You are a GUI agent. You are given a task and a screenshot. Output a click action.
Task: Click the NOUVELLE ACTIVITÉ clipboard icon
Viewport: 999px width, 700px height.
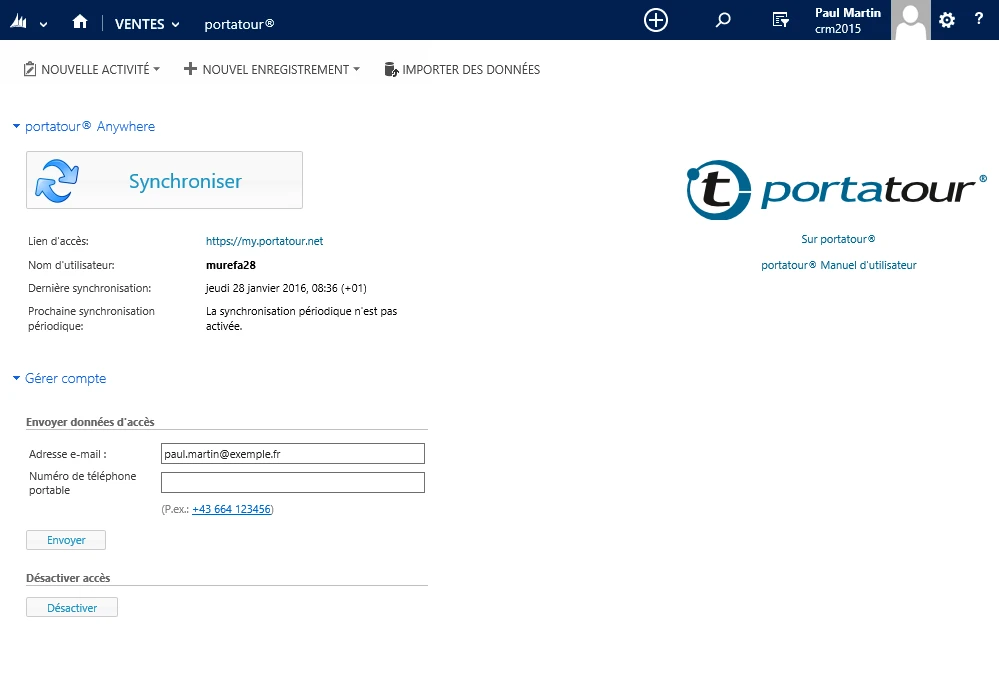pyautogui.click(x=30, y=69)
